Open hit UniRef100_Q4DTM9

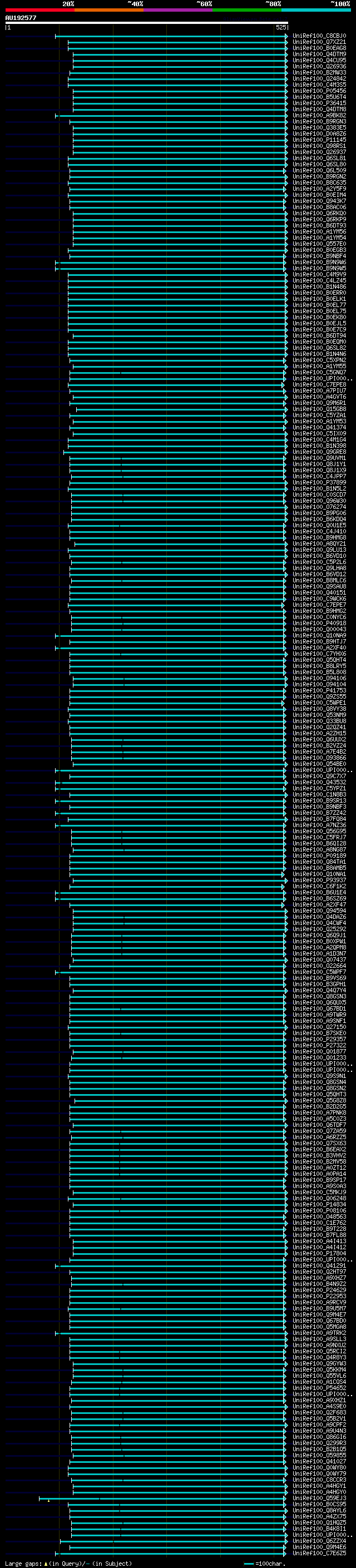pyautogui.click(x=319, y=54)
